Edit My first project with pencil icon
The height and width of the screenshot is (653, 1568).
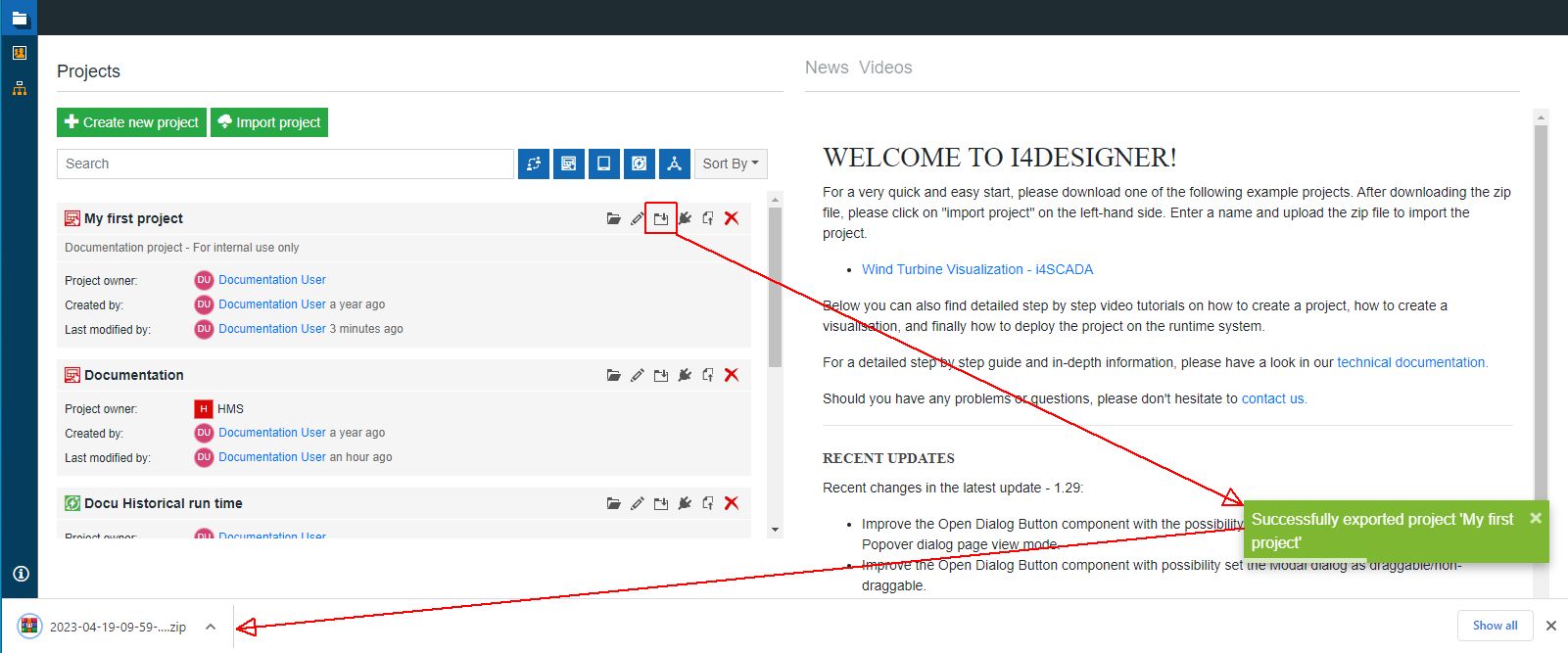coord(638,218)
